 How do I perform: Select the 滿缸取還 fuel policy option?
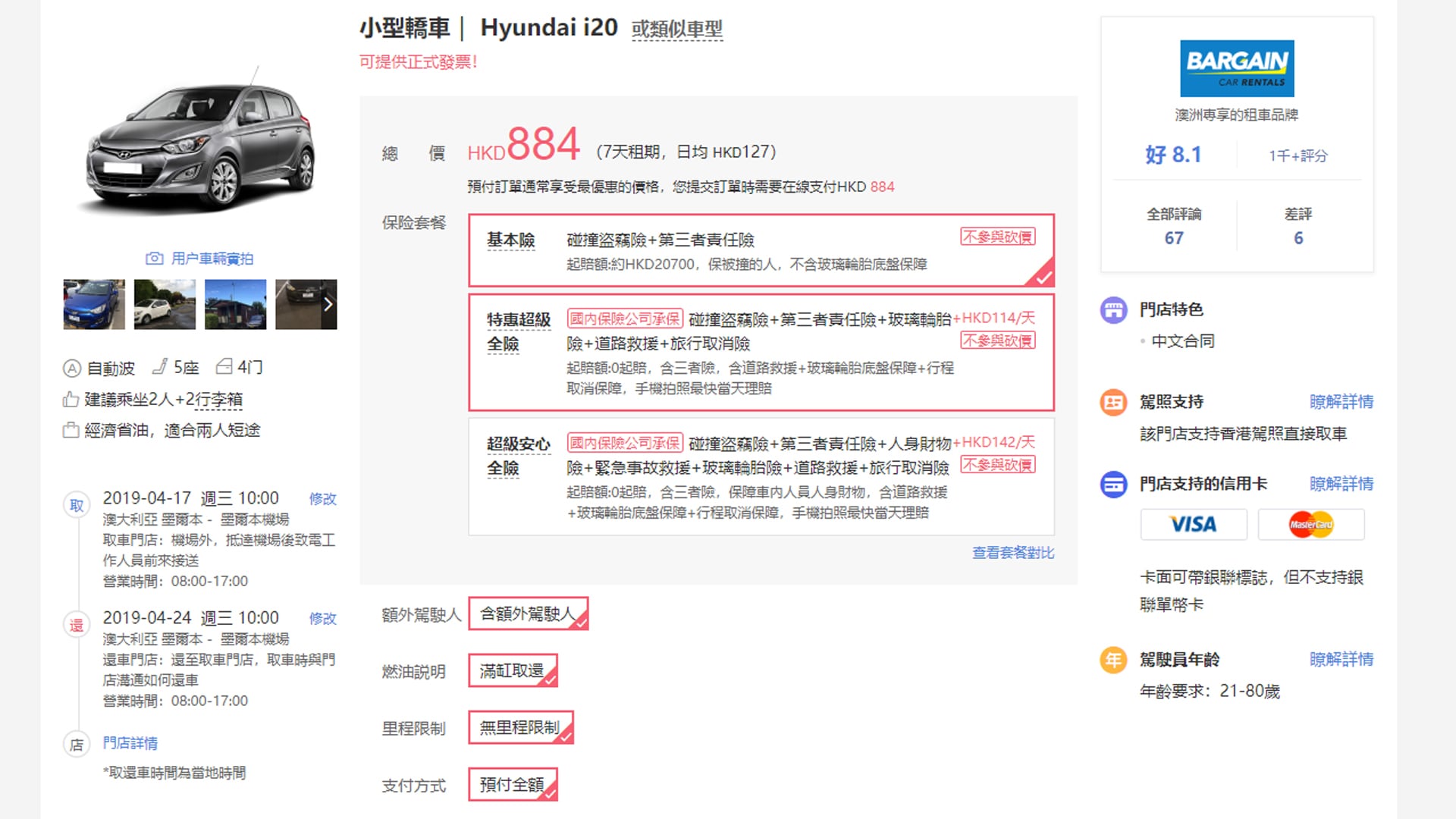[513, 670]
